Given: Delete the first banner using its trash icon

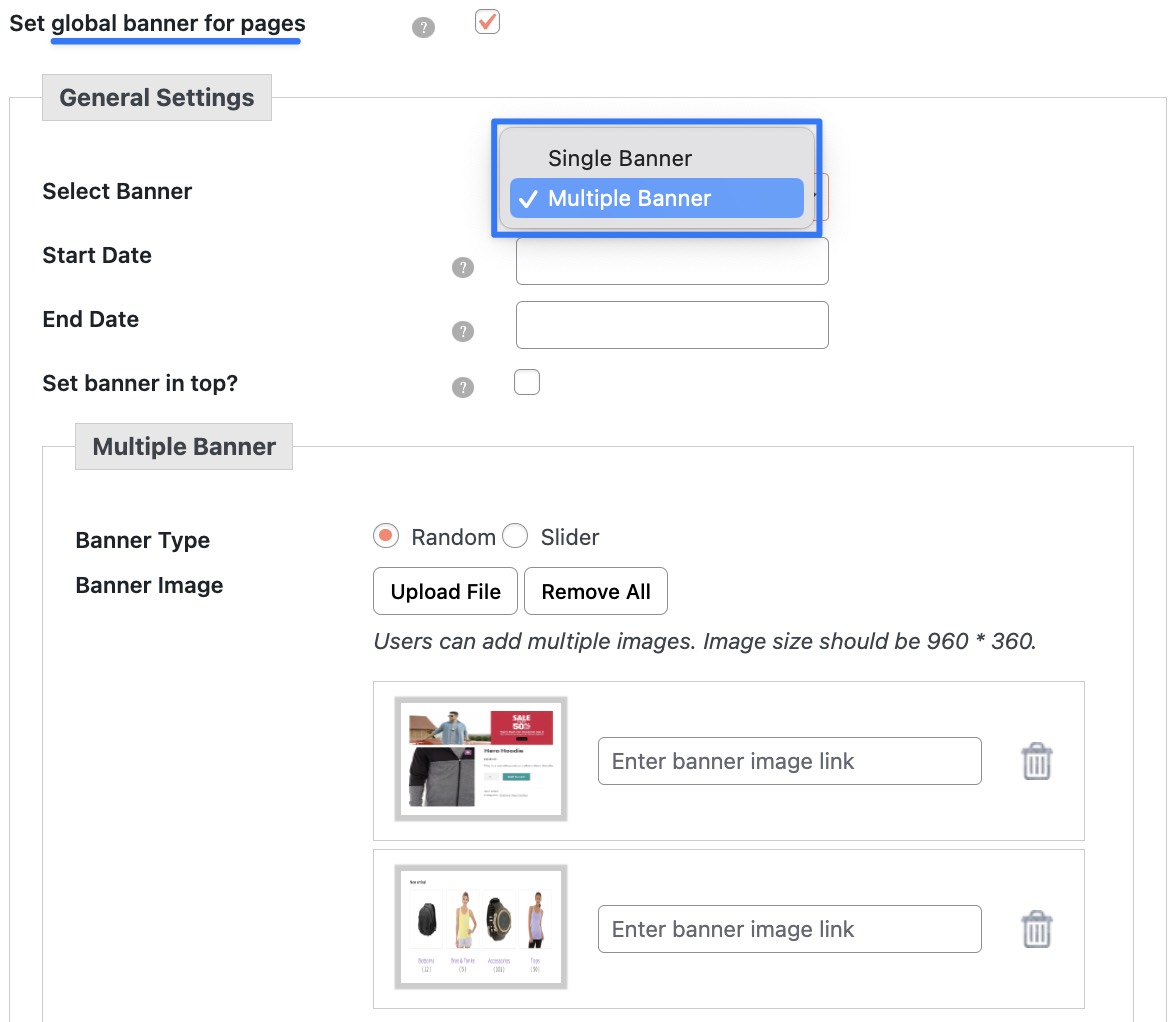Looking at the screenshot, I should 1036,761.
